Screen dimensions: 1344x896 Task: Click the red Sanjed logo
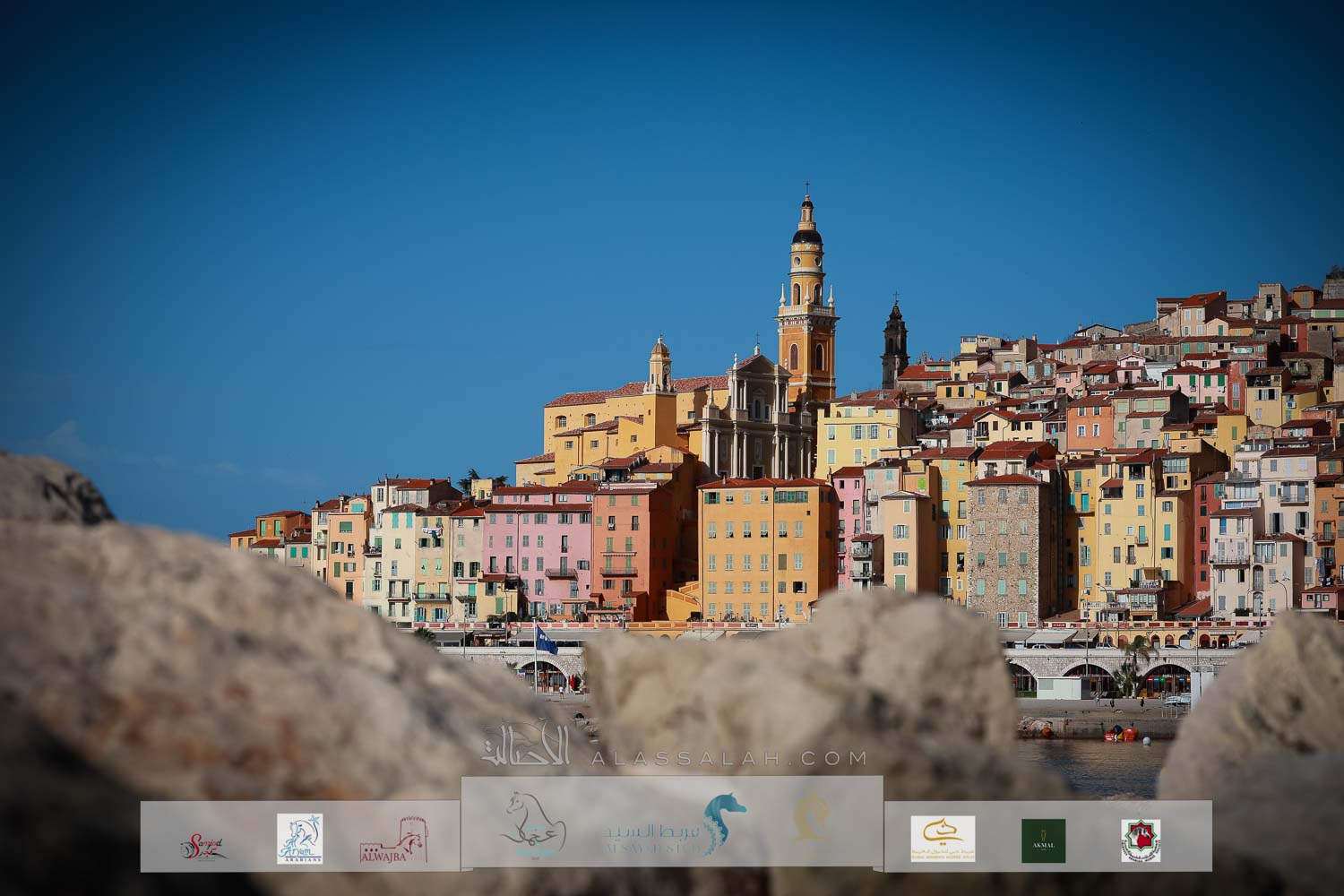[202, 845]
